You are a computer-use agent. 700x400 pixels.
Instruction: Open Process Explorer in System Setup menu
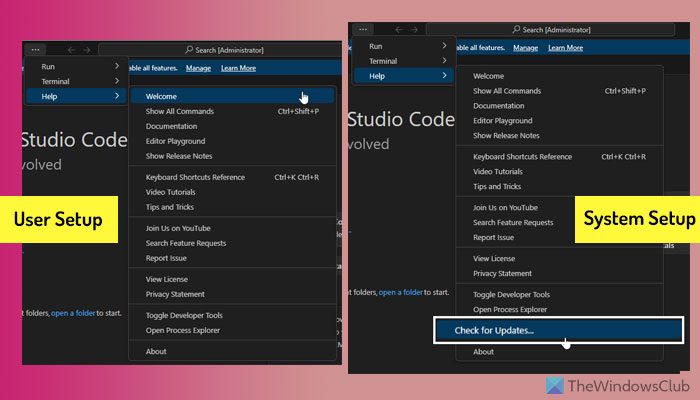pos(559,309)
